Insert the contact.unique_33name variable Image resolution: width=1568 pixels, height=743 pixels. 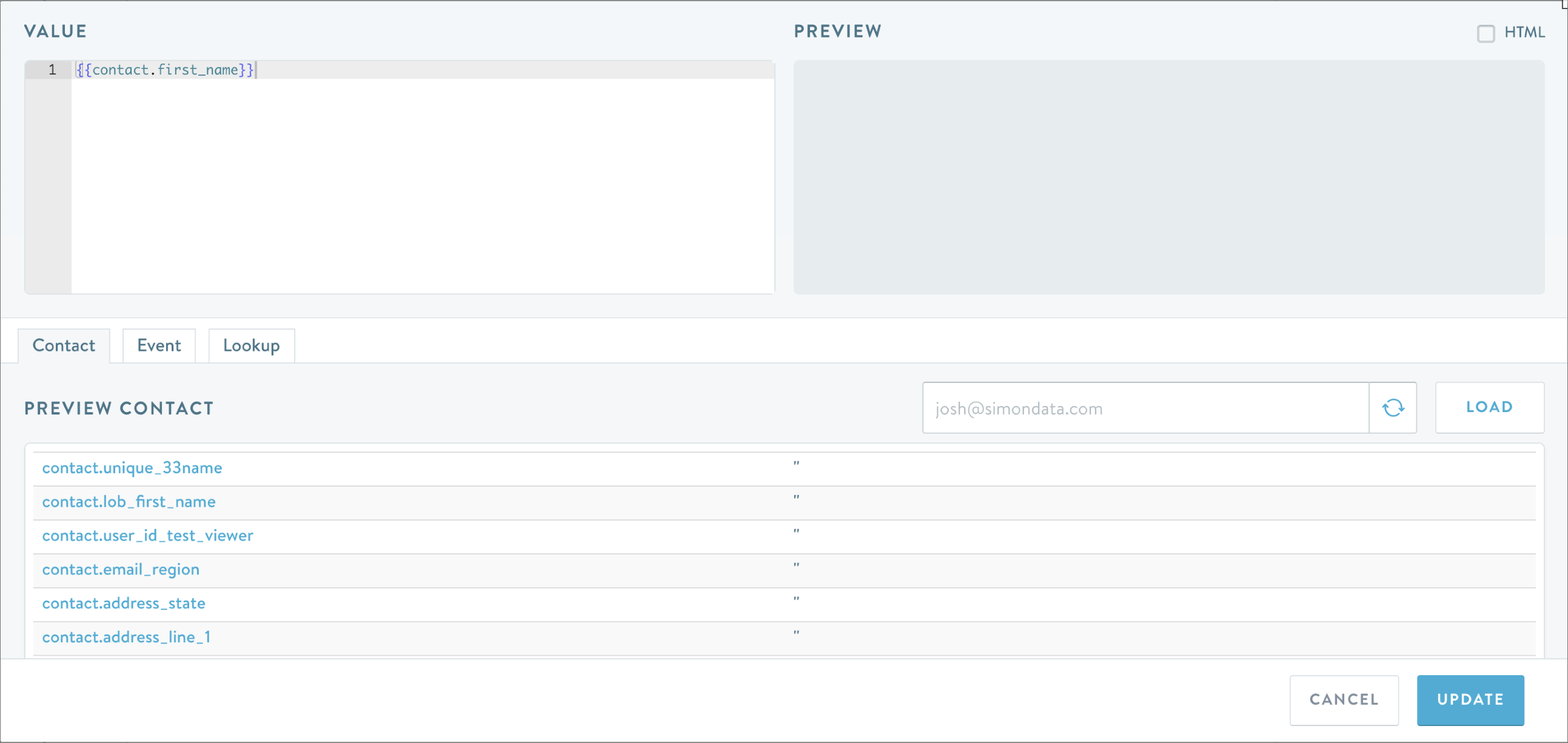[x=132, y=468]
